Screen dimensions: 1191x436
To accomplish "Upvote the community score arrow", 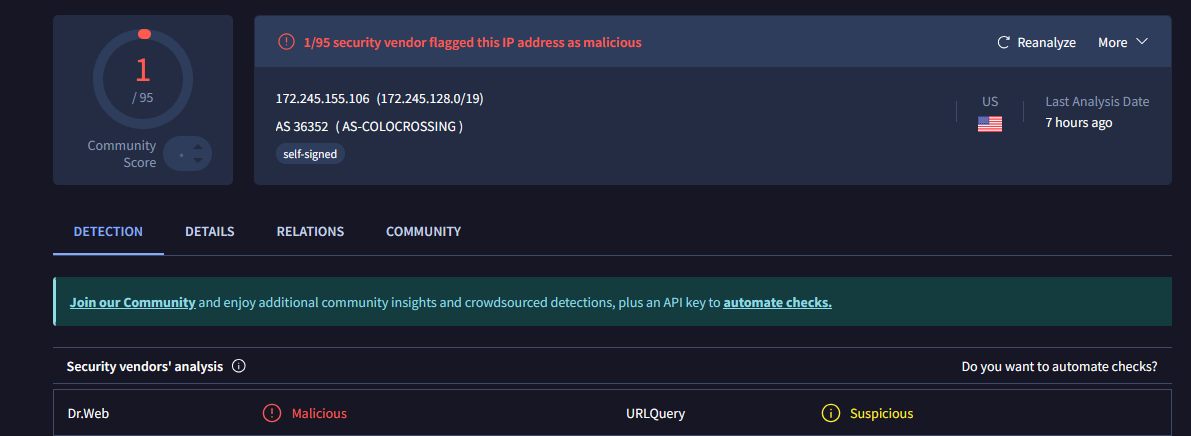I will pyautogui.click(x=198, y=147).
